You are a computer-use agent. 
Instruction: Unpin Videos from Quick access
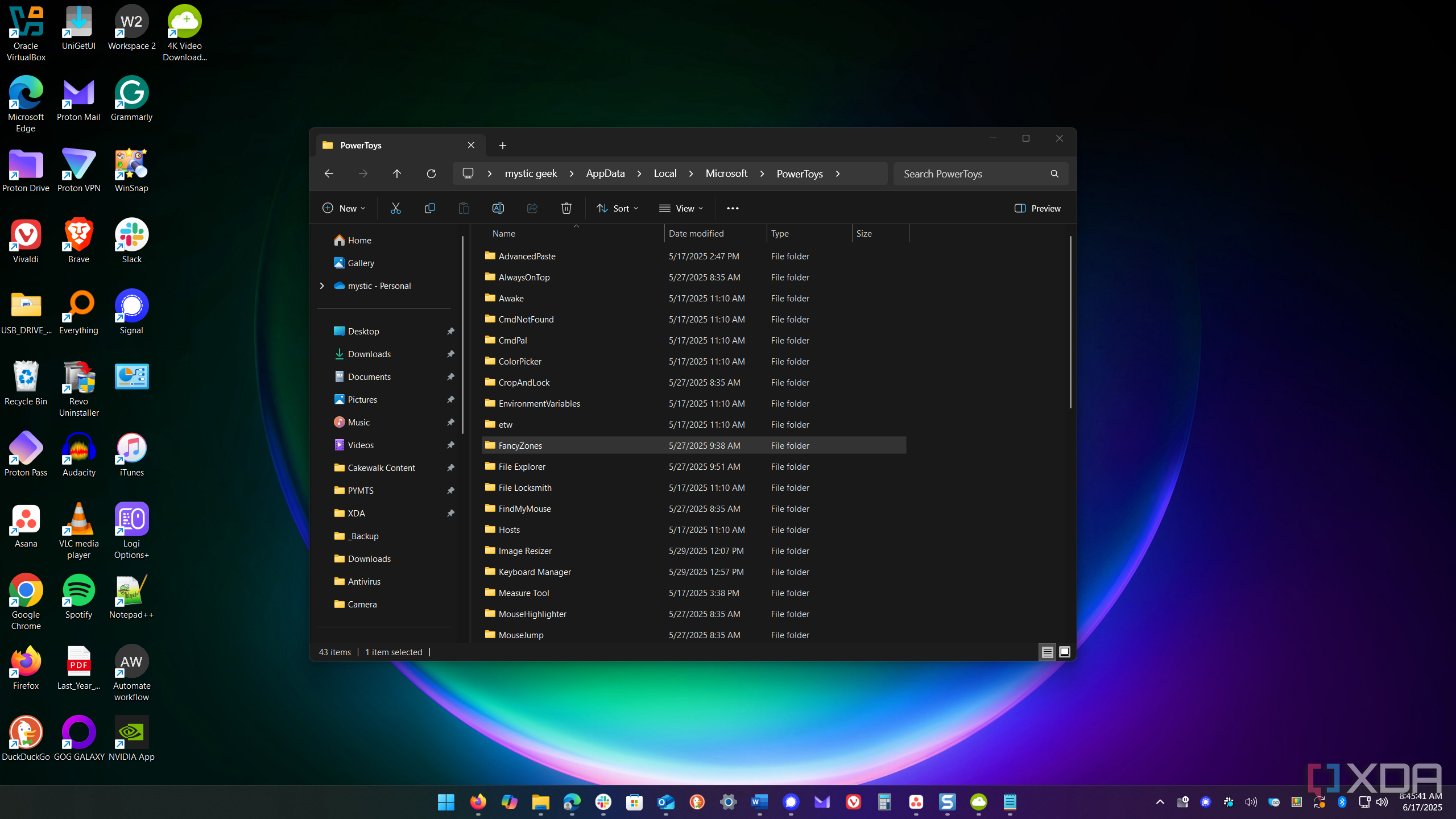pyautogui.click(x=450, y=445)
